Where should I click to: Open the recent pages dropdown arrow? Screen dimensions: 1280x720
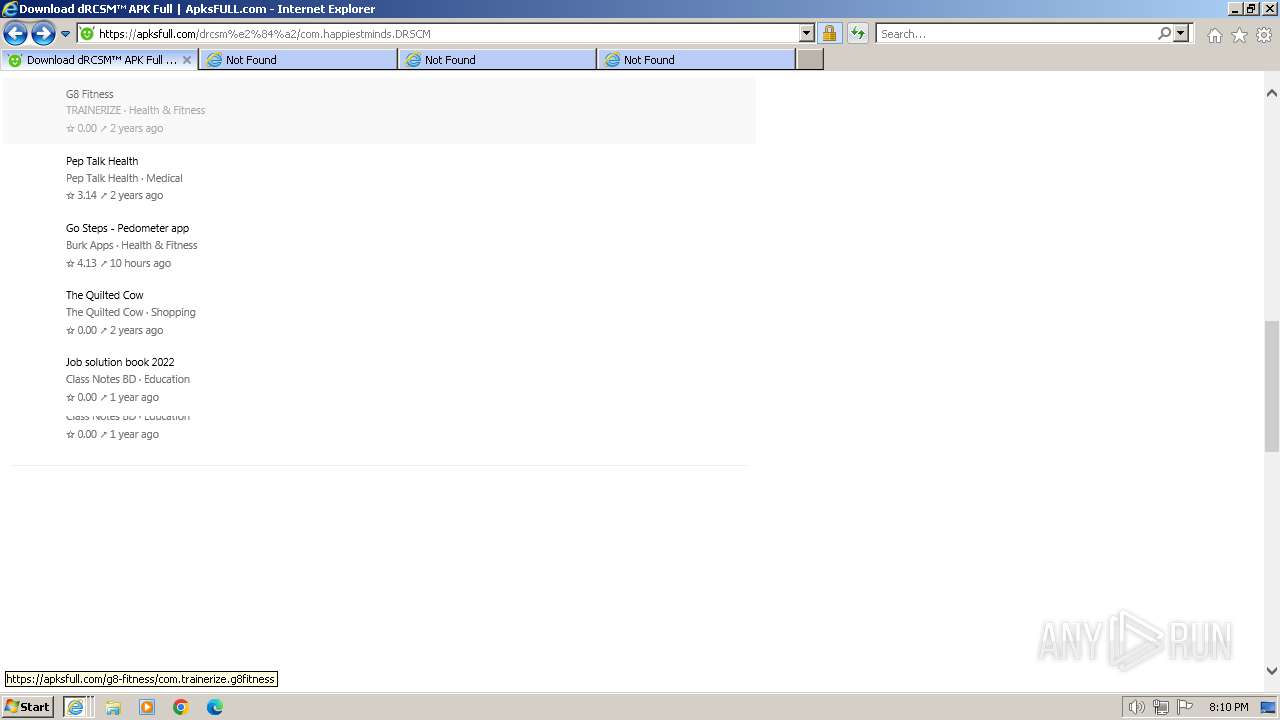point(66,34)
